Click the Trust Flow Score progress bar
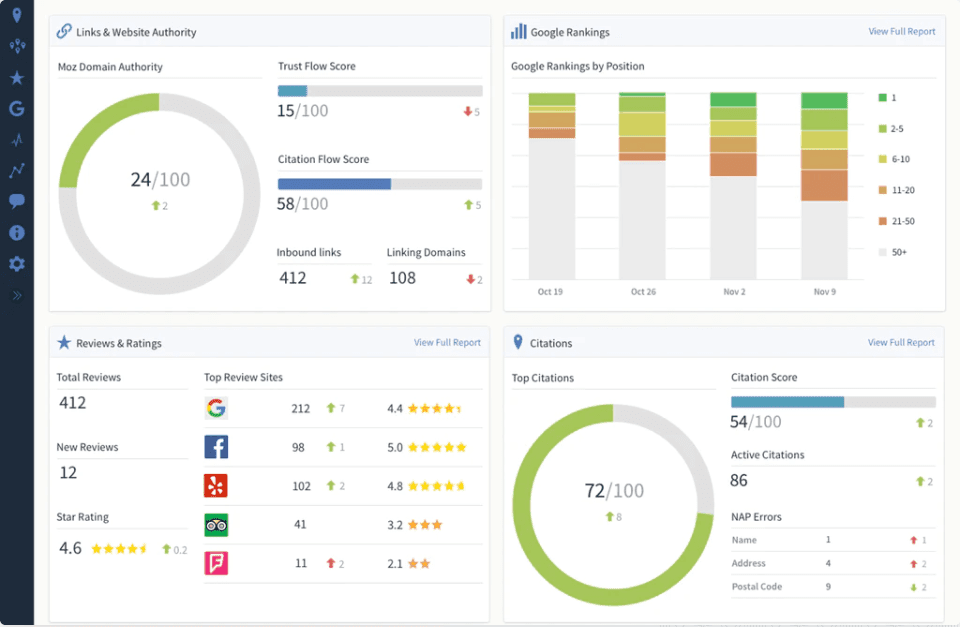The image size is (960, 627). [380, 91]
